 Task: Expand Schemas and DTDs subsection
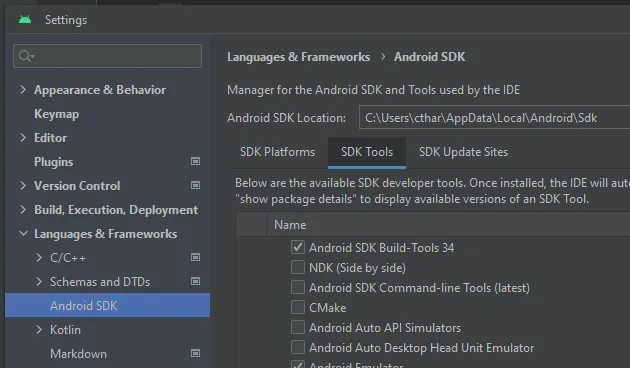(39, 282)
